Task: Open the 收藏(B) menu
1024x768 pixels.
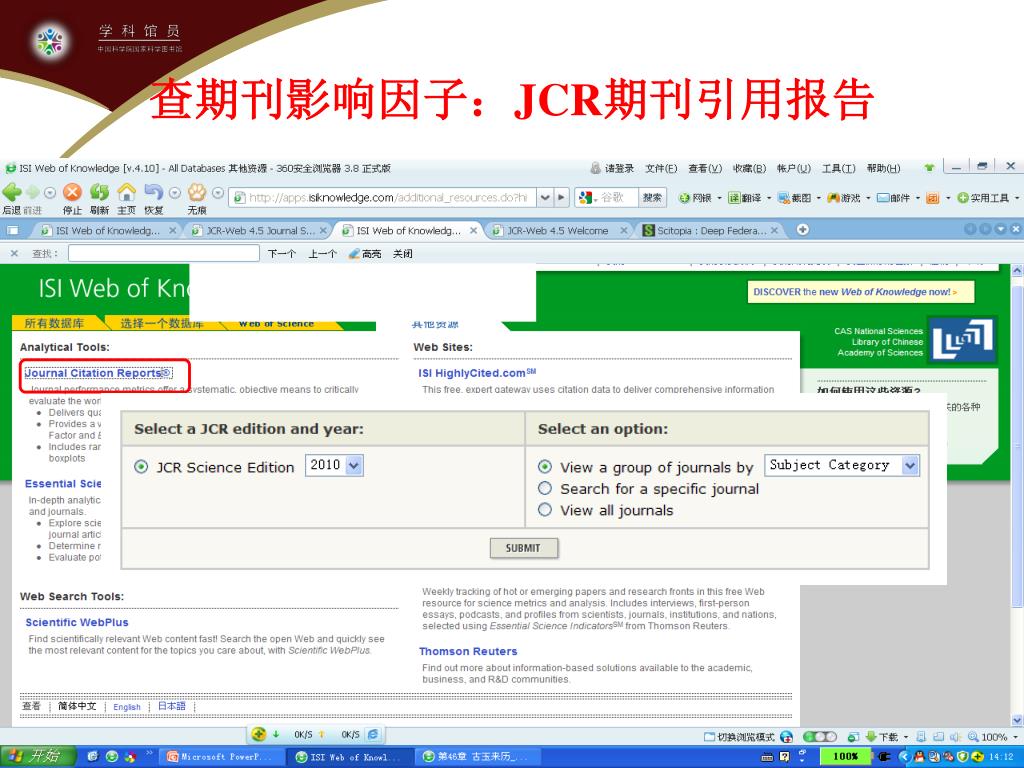Action: tap(749, 168)
